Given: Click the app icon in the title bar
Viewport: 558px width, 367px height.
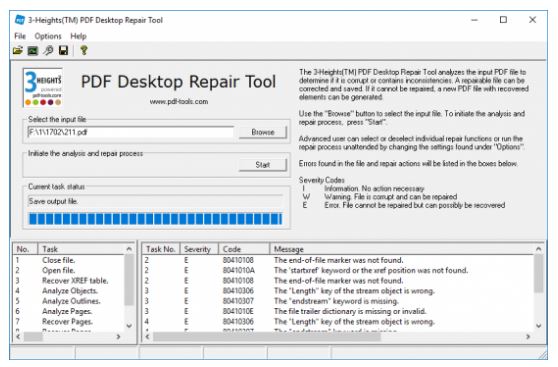Looking at the screenshot, I should (x=20, y=20).
